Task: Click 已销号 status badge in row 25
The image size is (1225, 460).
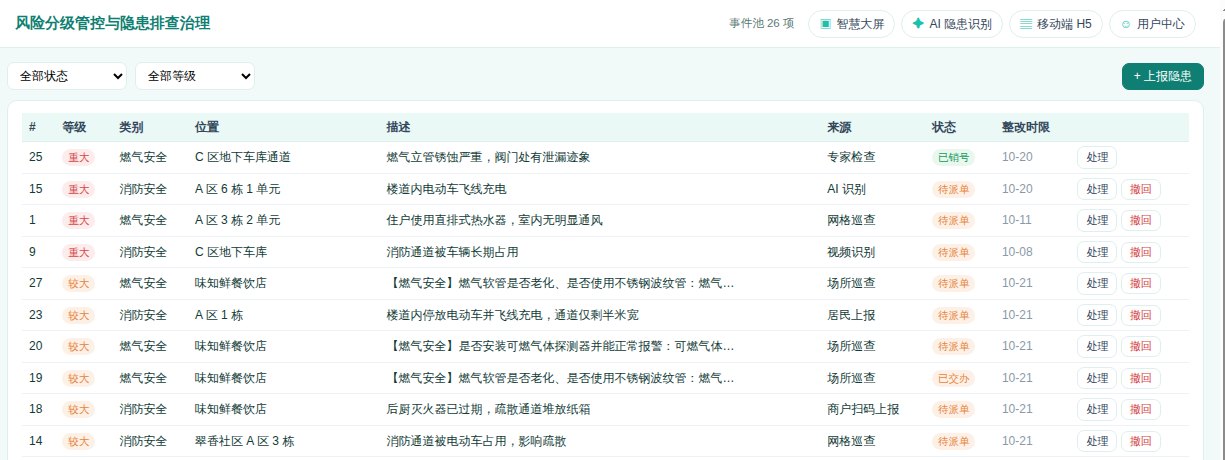Action: [x=953, y=157]
